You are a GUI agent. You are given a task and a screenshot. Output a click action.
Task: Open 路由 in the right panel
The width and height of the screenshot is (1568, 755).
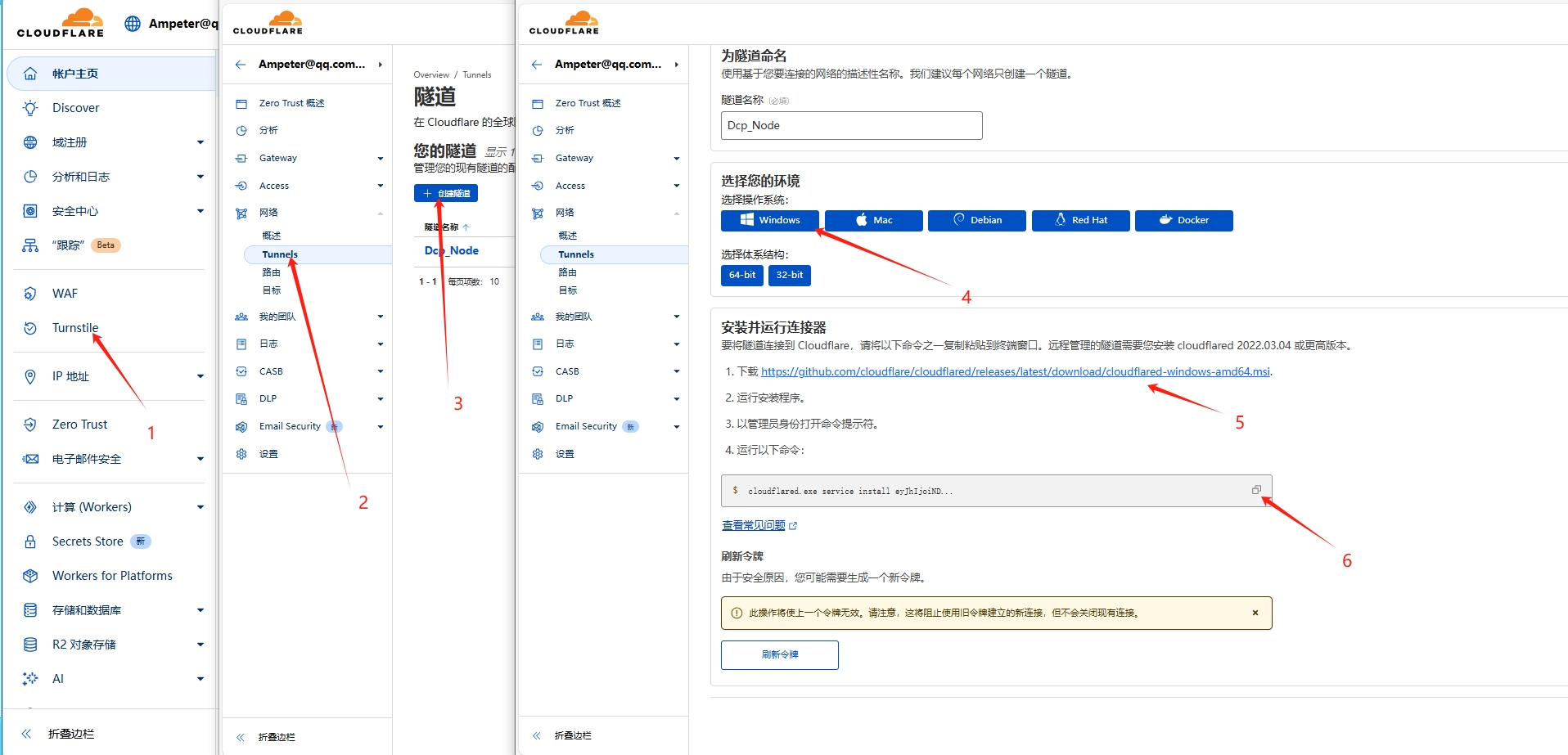point(568,272)
